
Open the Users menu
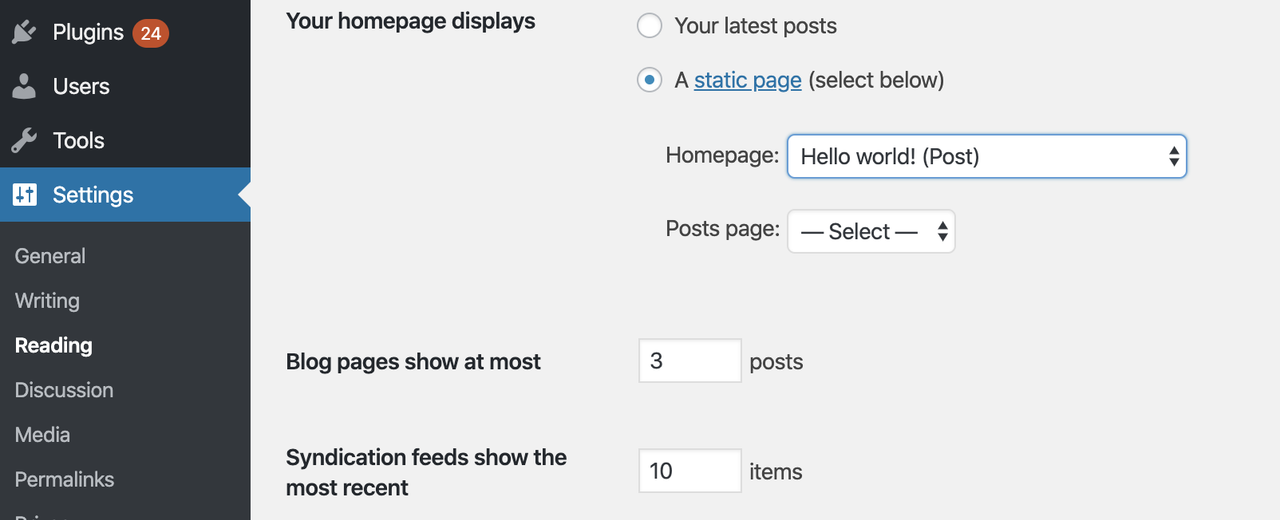(81, 86)
